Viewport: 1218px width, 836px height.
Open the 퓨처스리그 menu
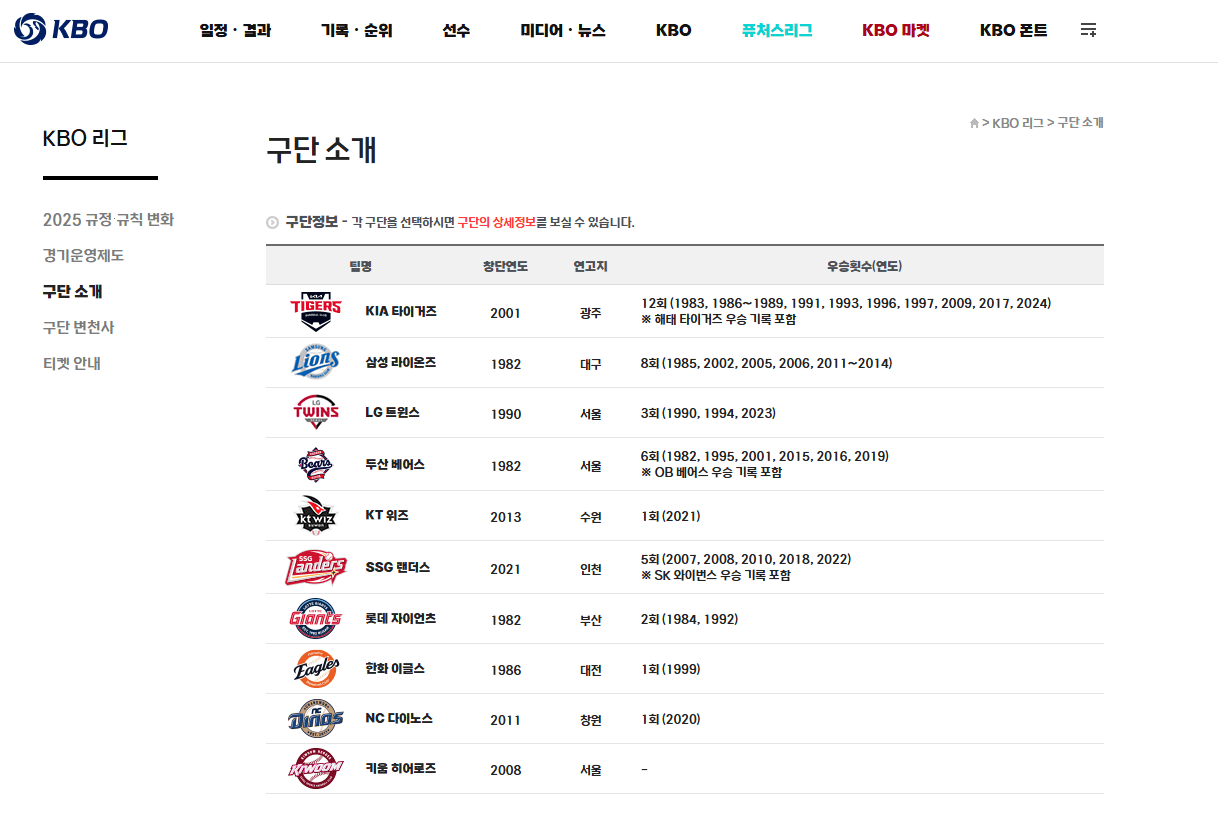777,30
